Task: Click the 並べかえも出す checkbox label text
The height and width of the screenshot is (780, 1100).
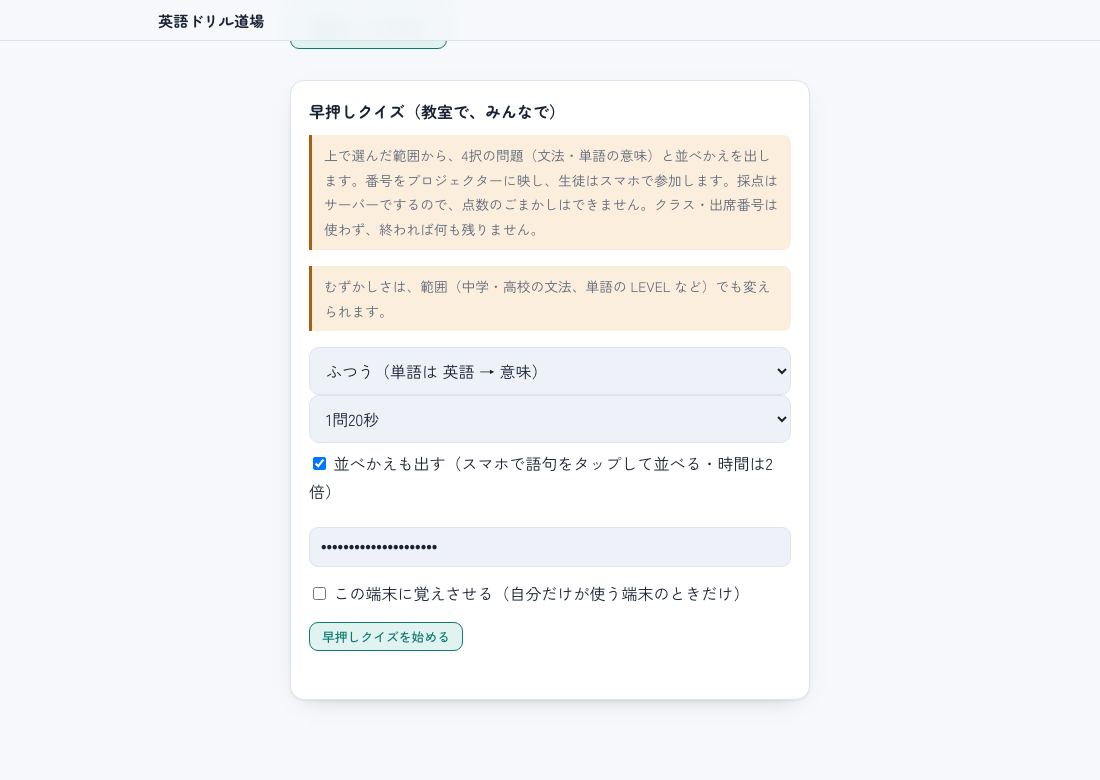Action: pos(541,478)
